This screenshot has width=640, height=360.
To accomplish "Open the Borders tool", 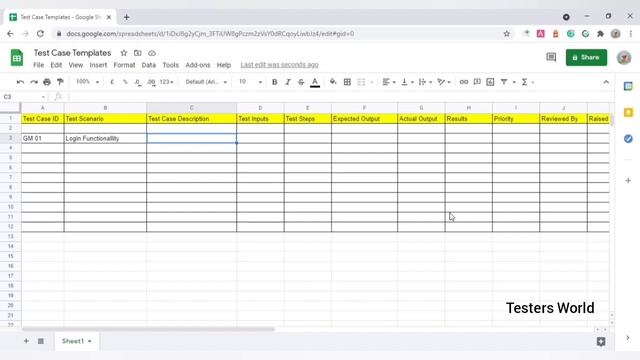I will pos(347,82).
